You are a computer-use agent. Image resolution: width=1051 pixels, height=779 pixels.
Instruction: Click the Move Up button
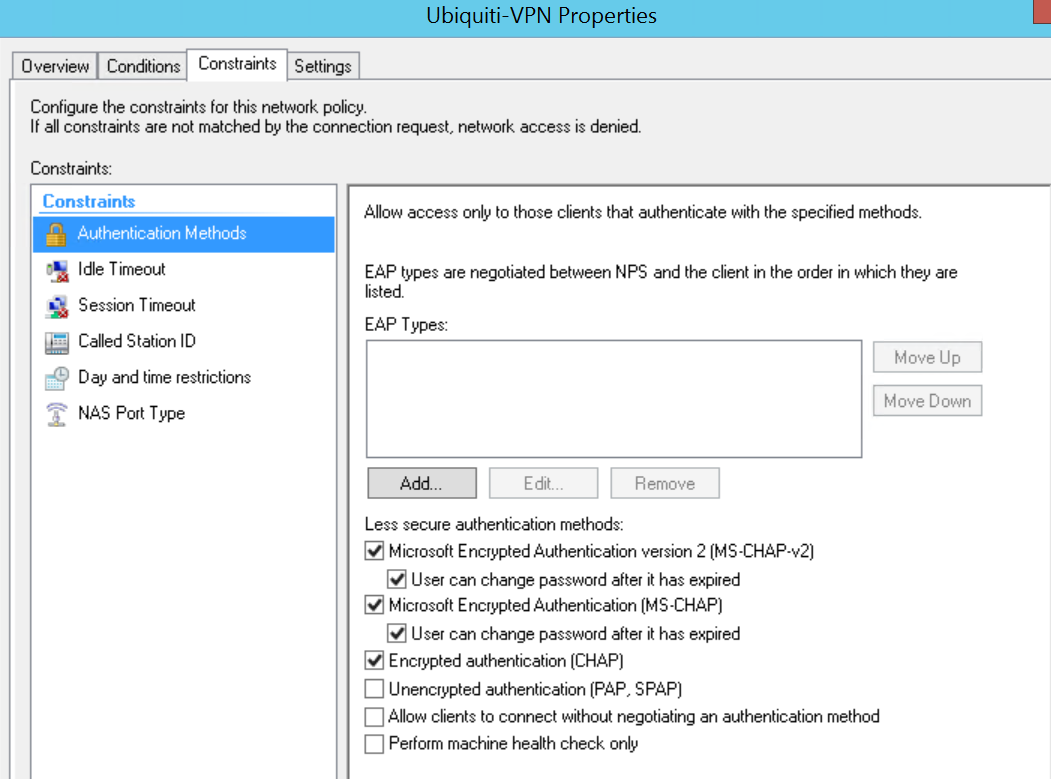pyautogui.click(x=927, y=358)
